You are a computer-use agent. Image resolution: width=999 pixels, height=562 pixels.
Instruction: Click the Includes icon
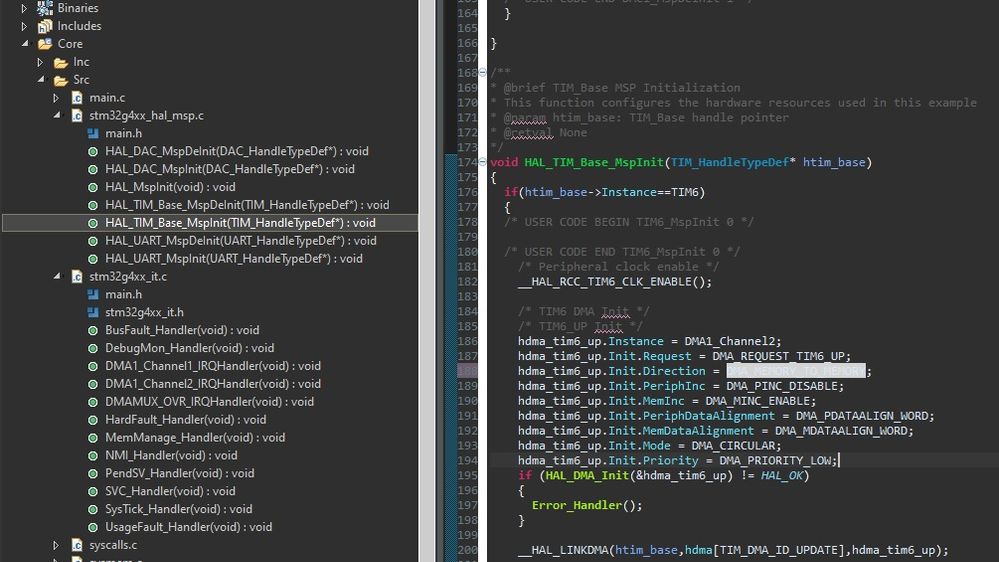click(x=45, y=26)
